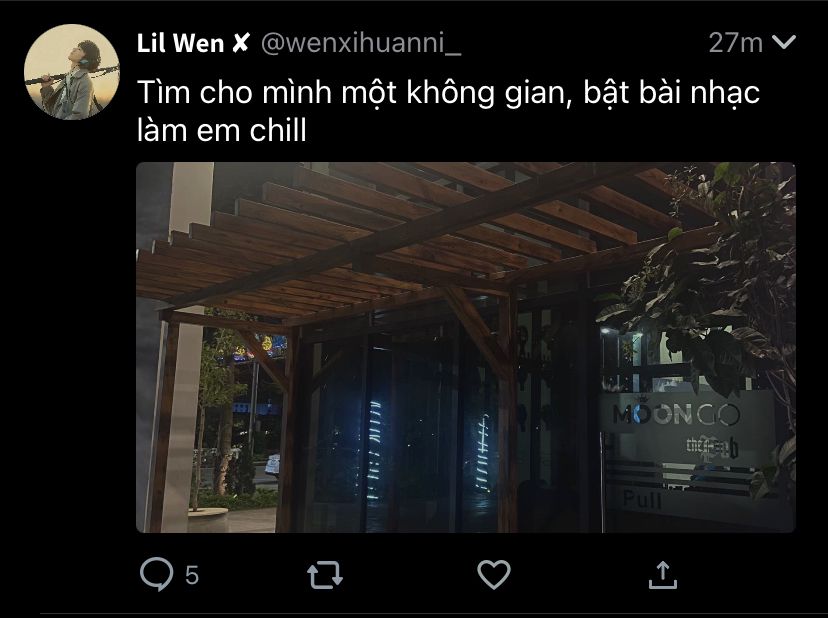
Task: Click the 'làm em chill' text line
Action: tap(222, 130)
